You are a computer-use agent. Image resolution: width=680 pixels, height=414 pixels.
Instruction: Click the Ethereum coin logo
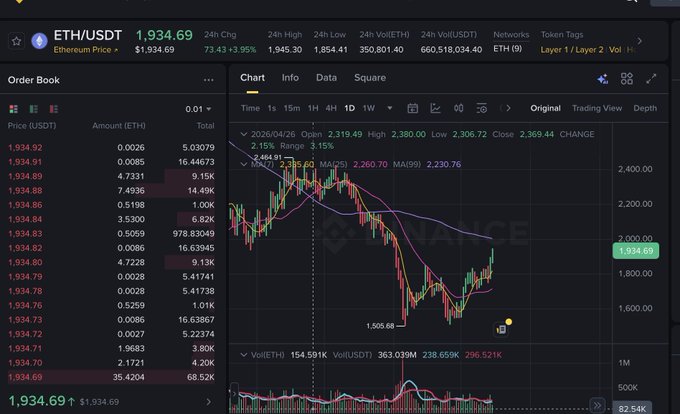point(39,41)
